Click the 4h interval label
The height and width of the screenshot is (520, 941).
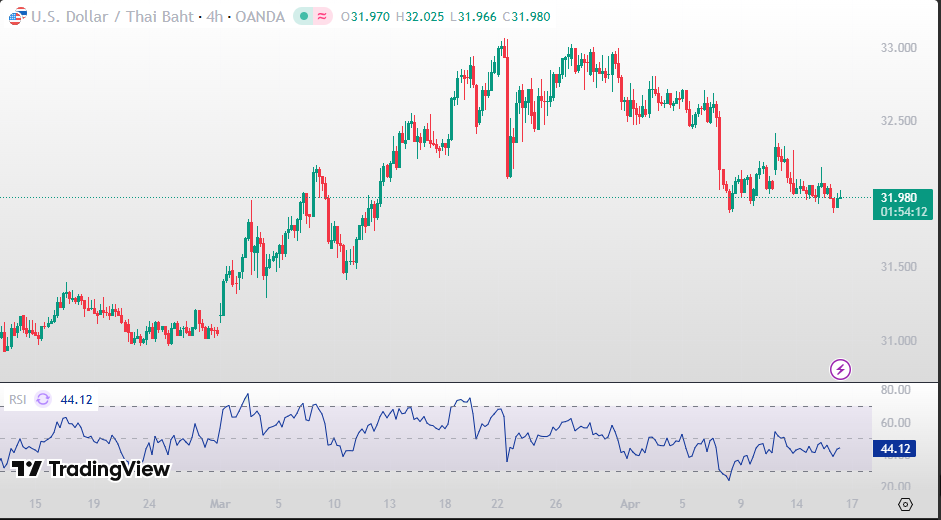click(214, 17)
